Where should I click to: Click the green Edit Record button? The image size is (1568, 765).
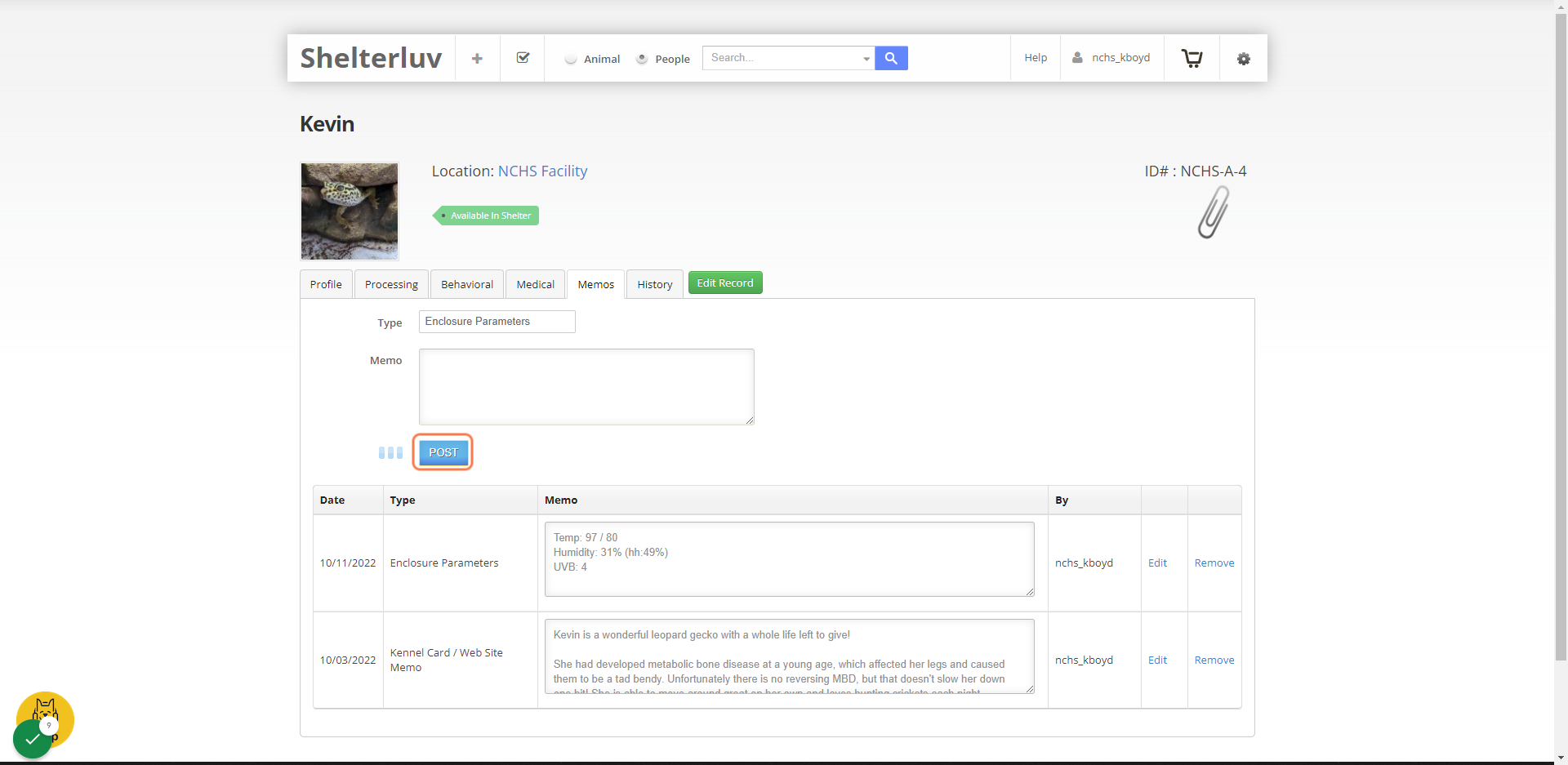click(x=725, y=282)
